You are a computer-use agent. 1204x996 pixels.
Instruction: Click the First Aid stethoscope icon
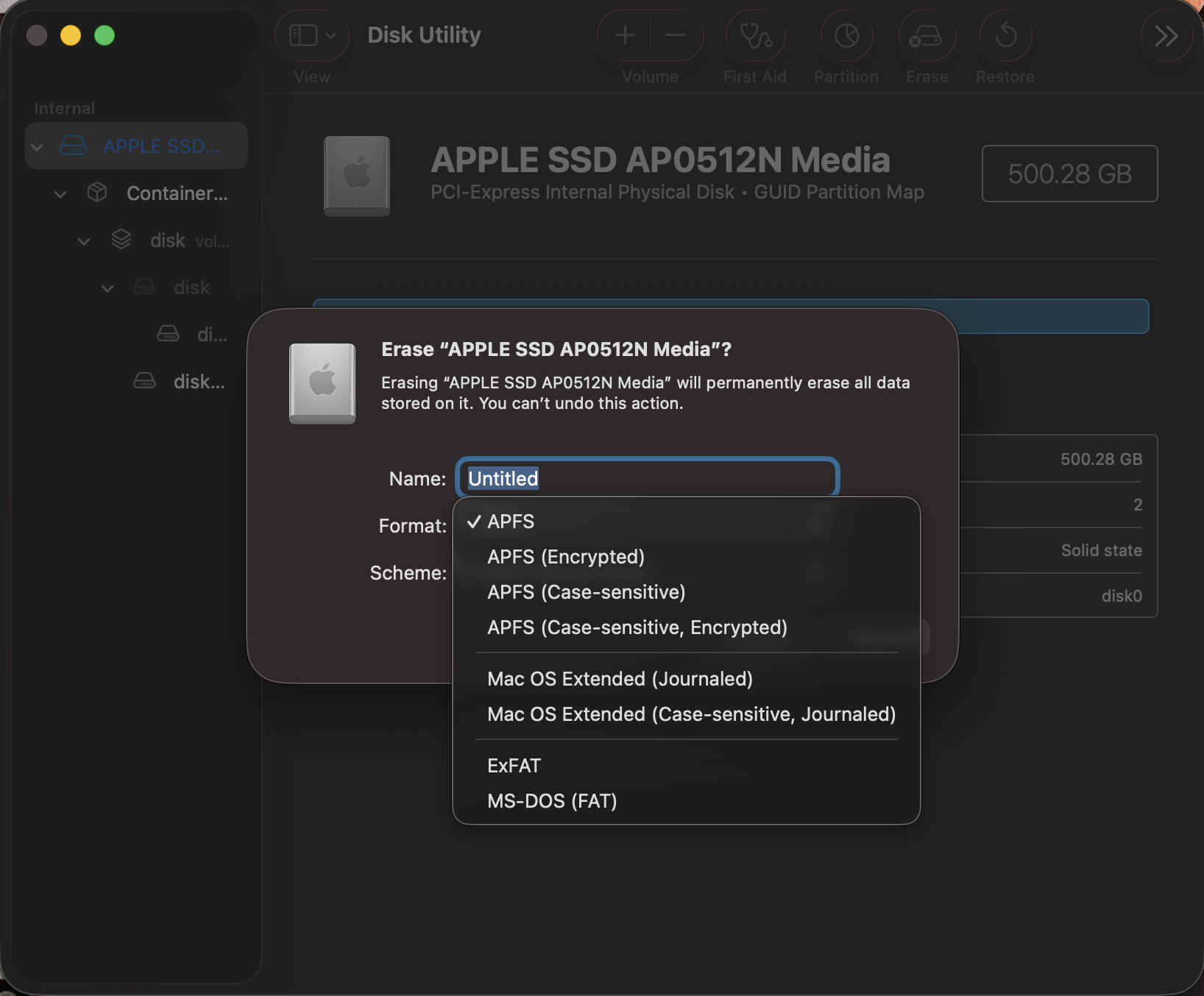point(755,36)
